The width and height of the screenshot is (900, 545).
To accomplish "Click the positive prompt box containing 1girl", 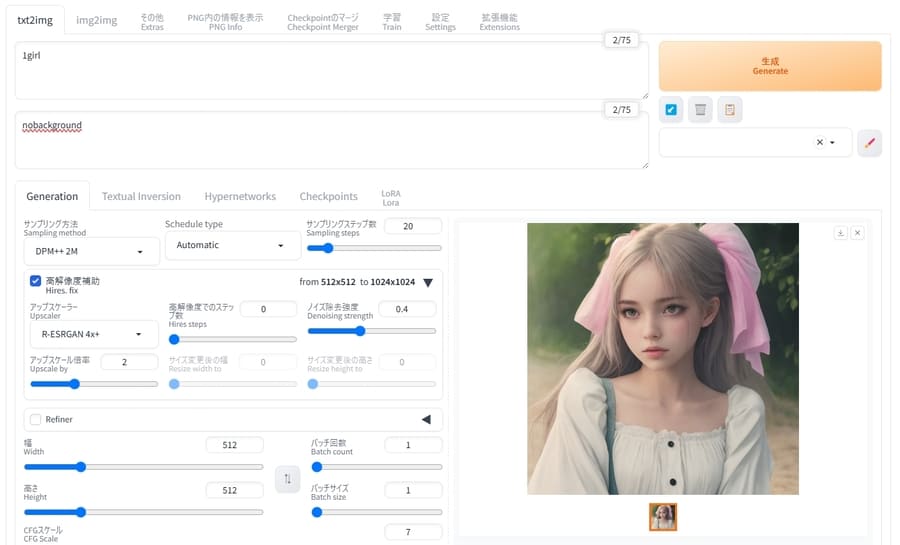I will (x=331, y=70).
